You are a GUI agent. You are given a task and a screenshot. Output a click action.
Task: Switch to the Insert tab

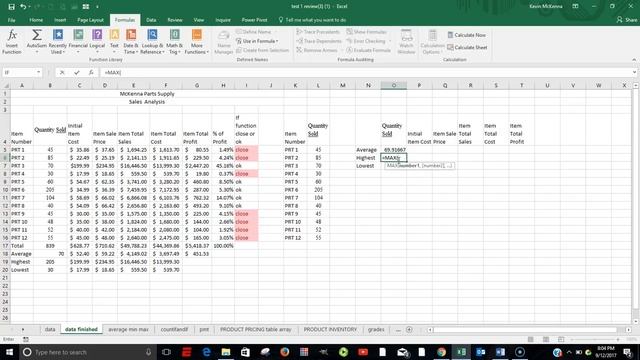click(x=60, y=20)
